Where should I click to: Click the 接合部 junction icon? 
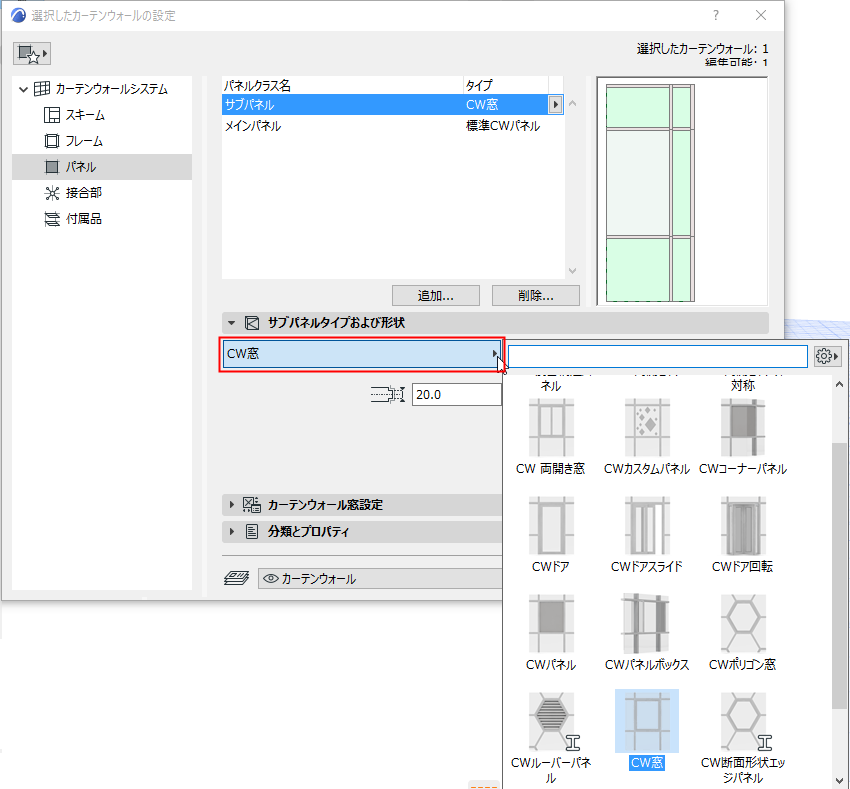pos(52,193)
